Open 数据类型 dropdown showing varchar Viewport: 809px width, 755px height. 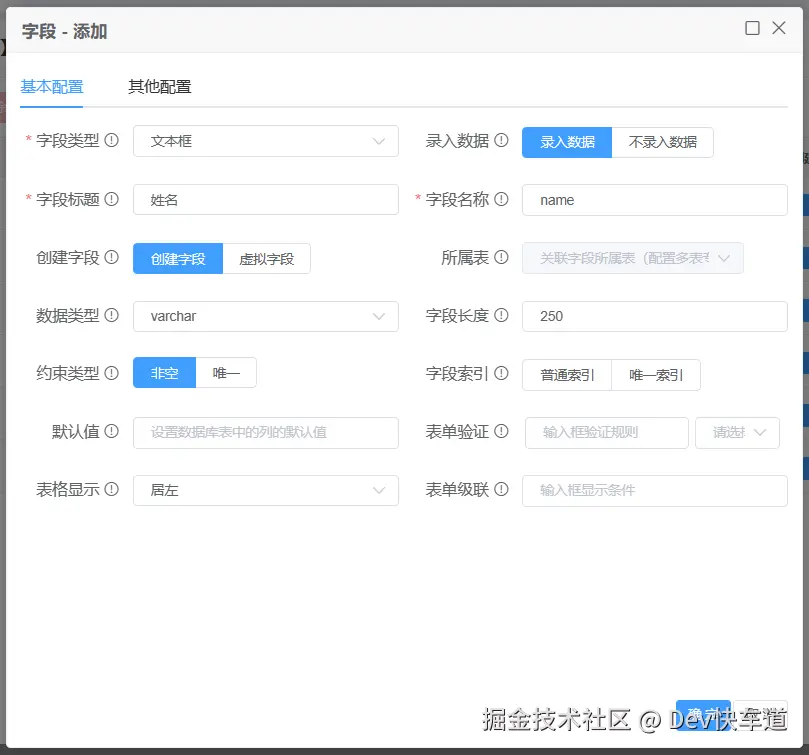point(266,316)
